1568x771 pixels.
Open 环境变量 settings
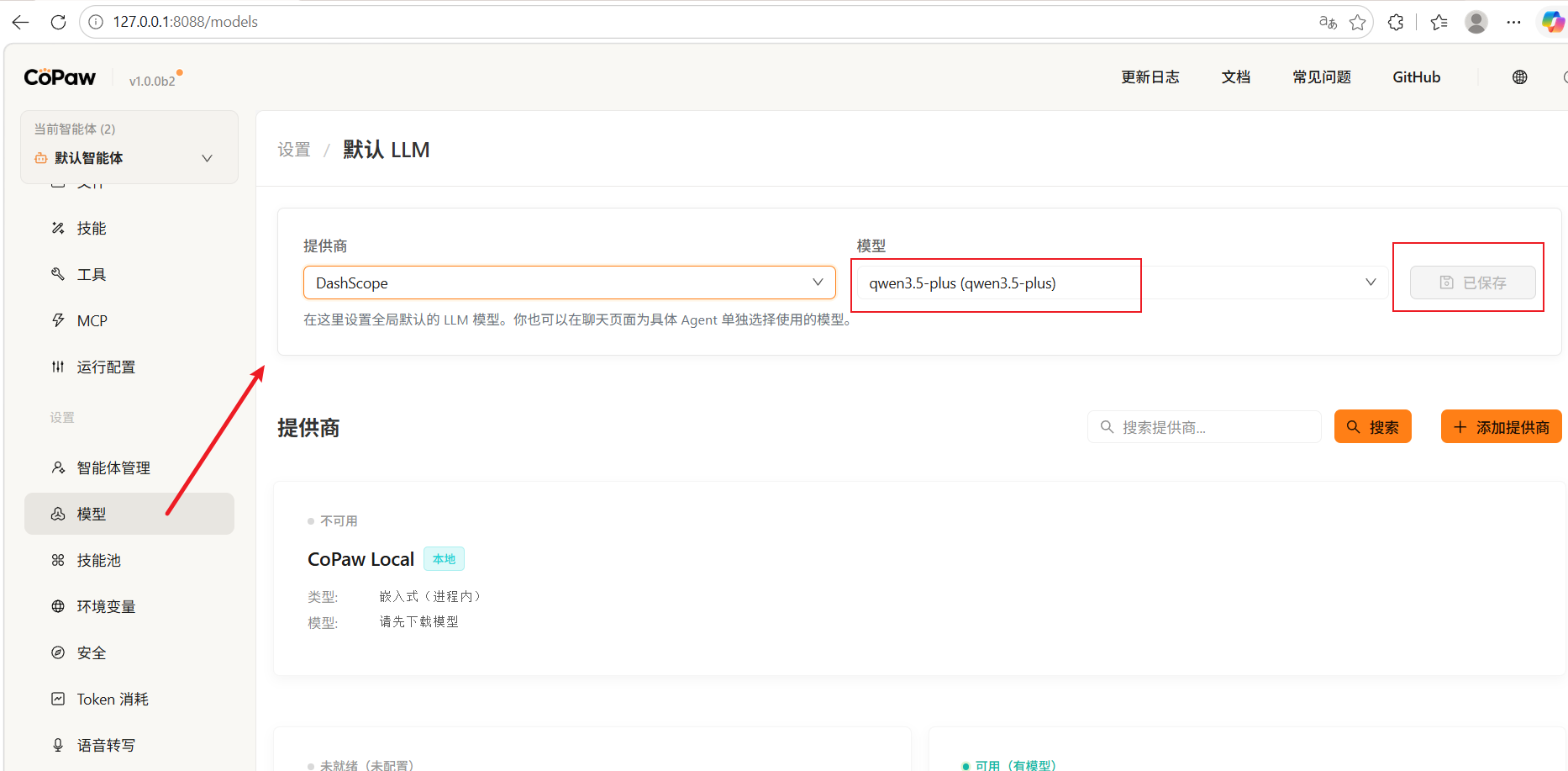point(129,606)
